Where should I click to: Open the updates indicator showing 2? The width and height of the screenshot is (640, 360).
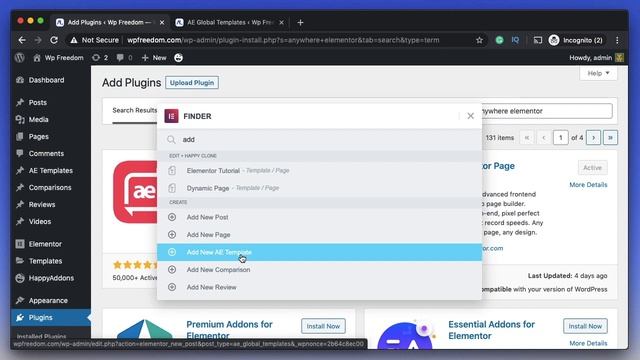point(100,58)
